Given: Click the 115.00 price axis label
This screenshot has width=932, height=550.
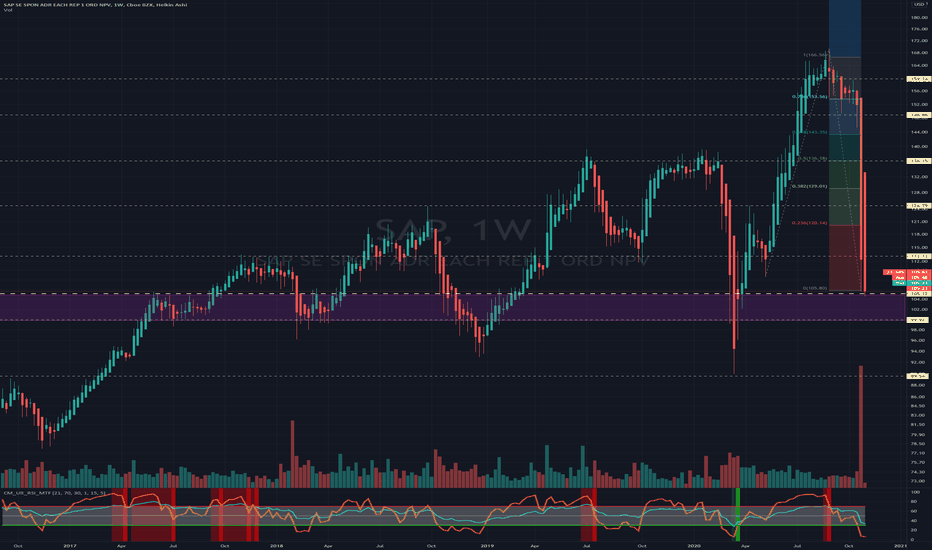Looking at the screenshot, I should (919, 247).
